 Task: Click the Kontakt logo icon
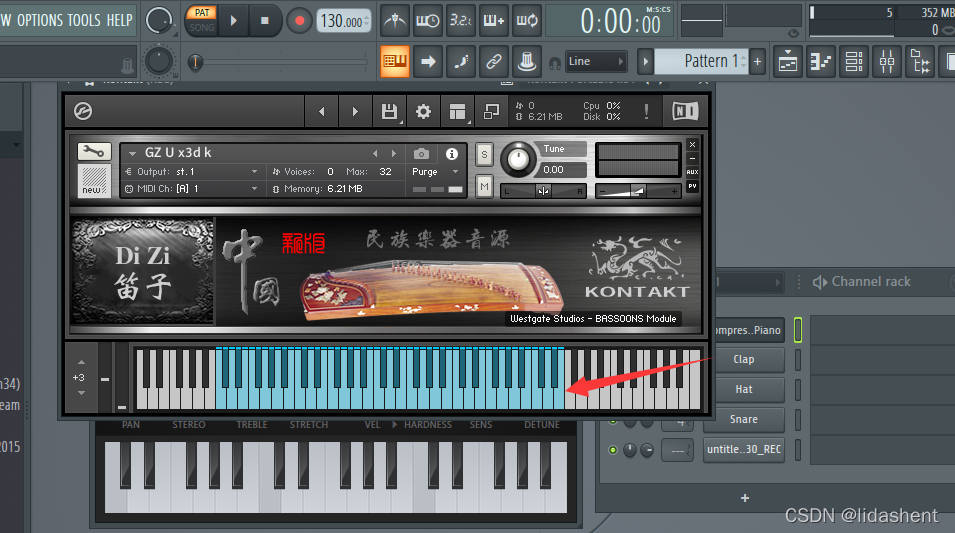click(x=83, y=111)
